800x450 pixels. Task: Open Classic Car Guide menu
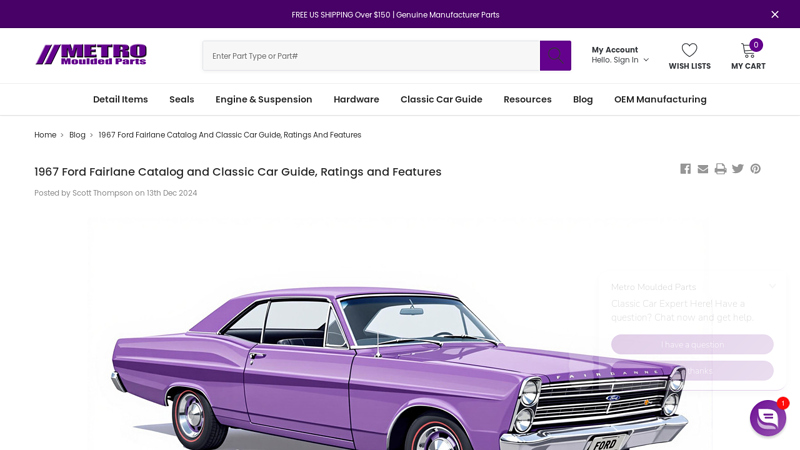click(441, 99)
